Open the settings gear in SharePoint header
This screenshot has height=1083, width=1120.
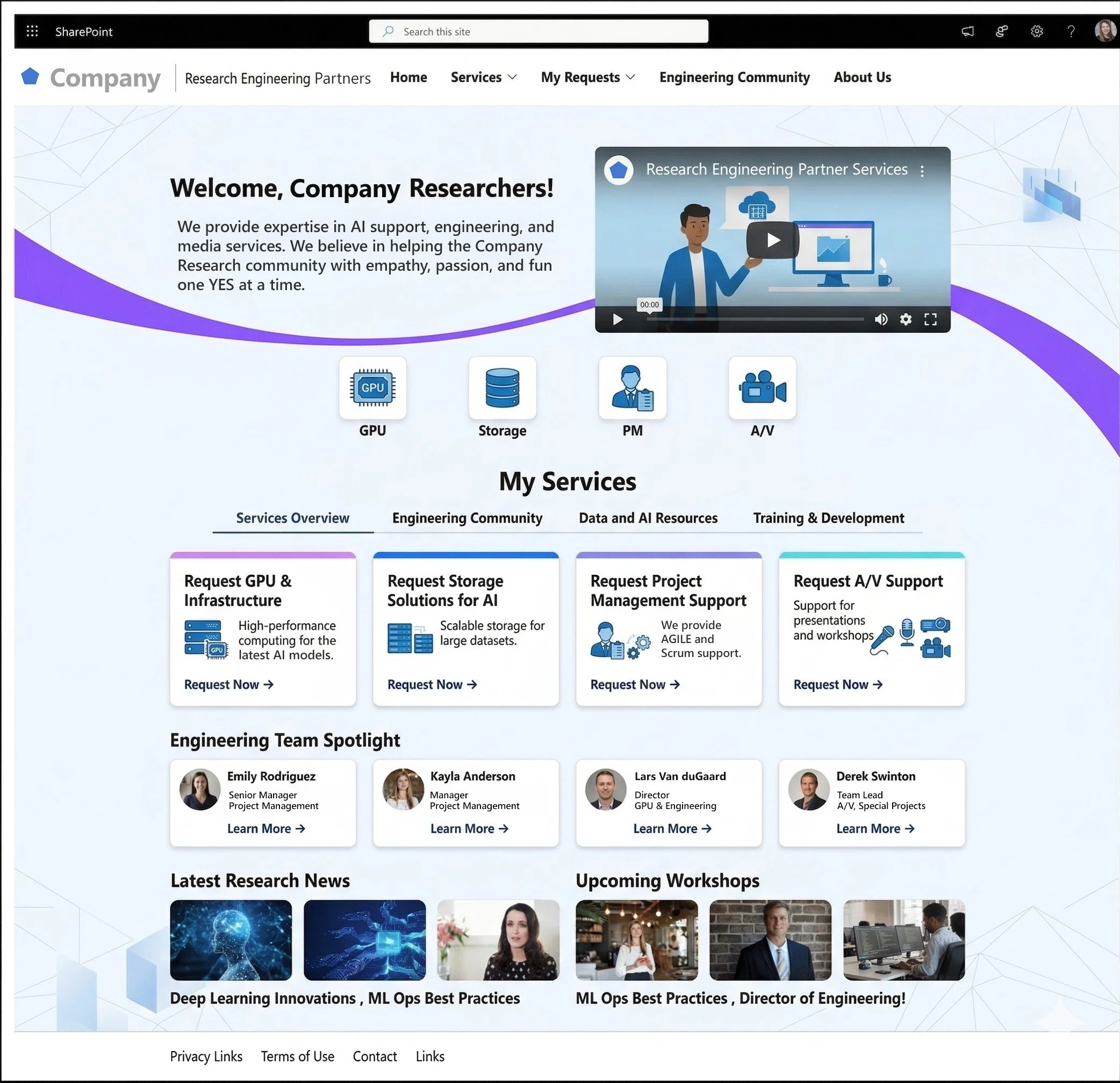click(x=1037, y=31)
